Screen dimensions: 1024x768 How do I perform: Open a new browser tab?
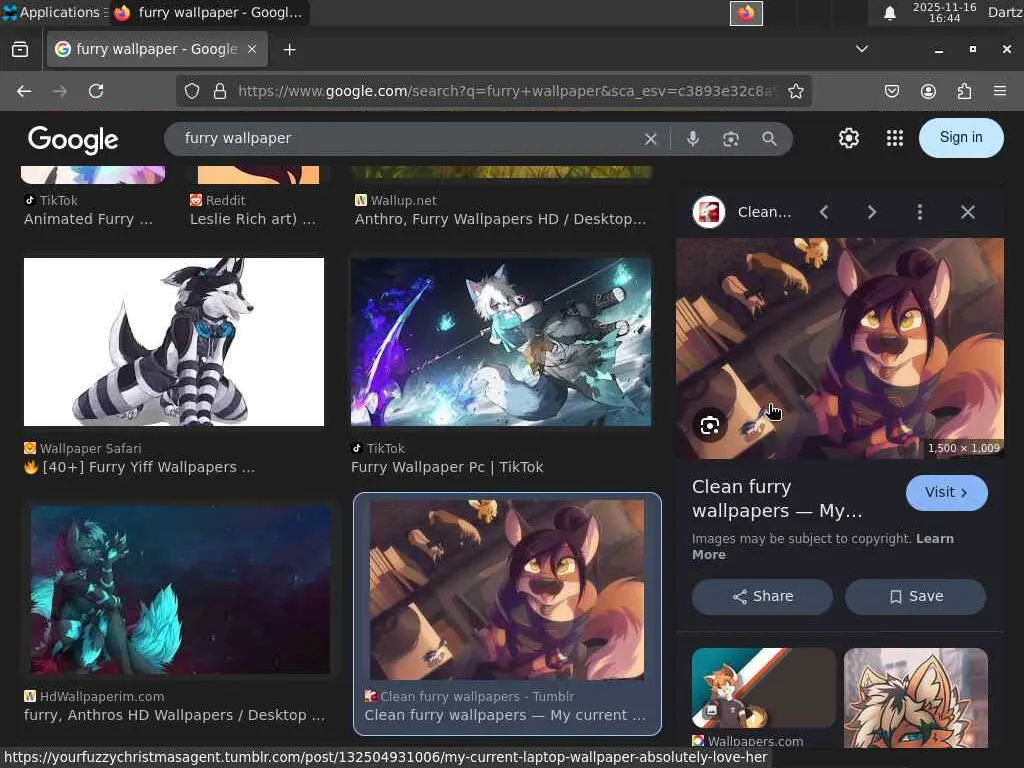coord(289,50)
